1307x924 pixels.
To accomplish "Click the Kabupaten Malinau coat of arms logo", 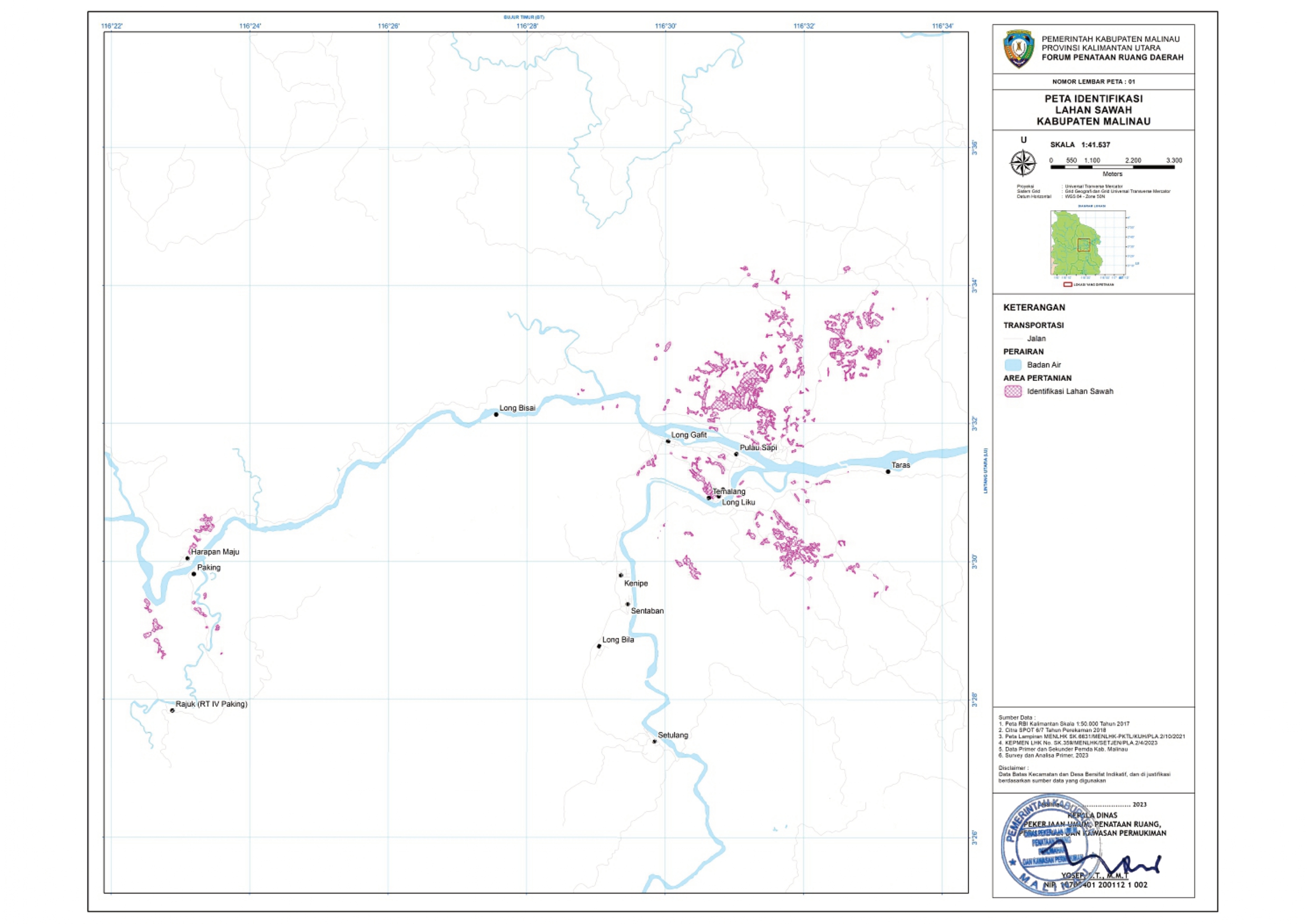I will click(1018, 49).
